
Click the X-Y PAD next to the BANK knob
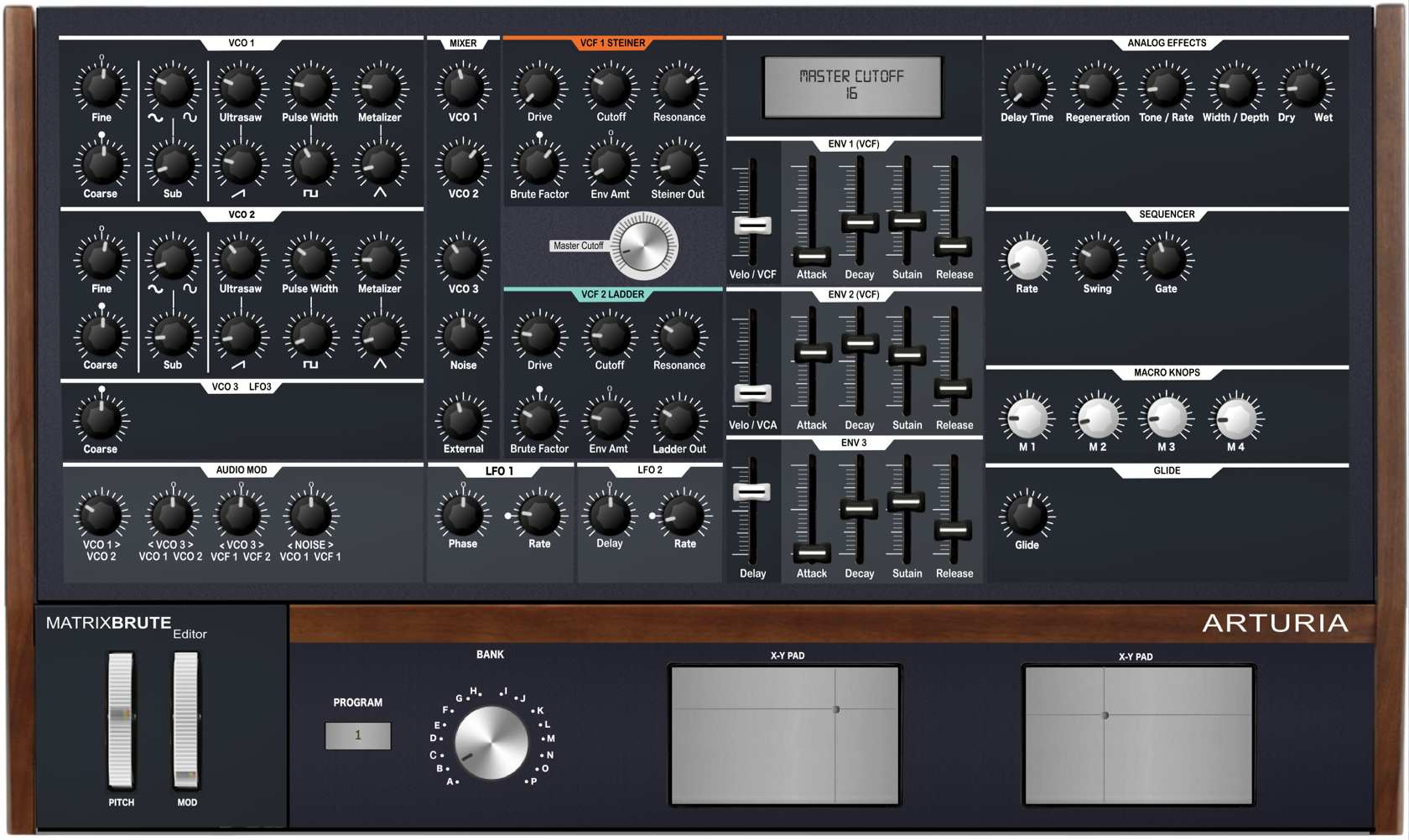pyautogui.click(x=785, y=735)
